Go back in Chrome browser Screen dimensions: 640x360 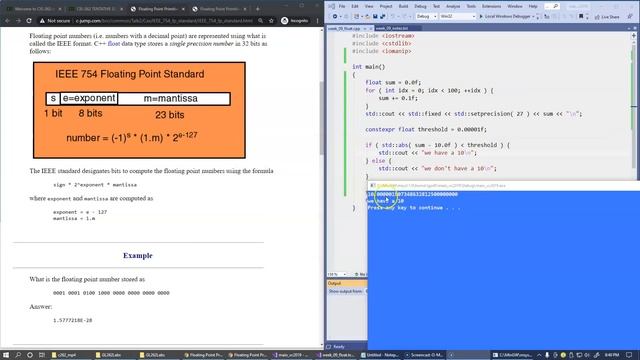pyautogui.click(x=7, y=20)
